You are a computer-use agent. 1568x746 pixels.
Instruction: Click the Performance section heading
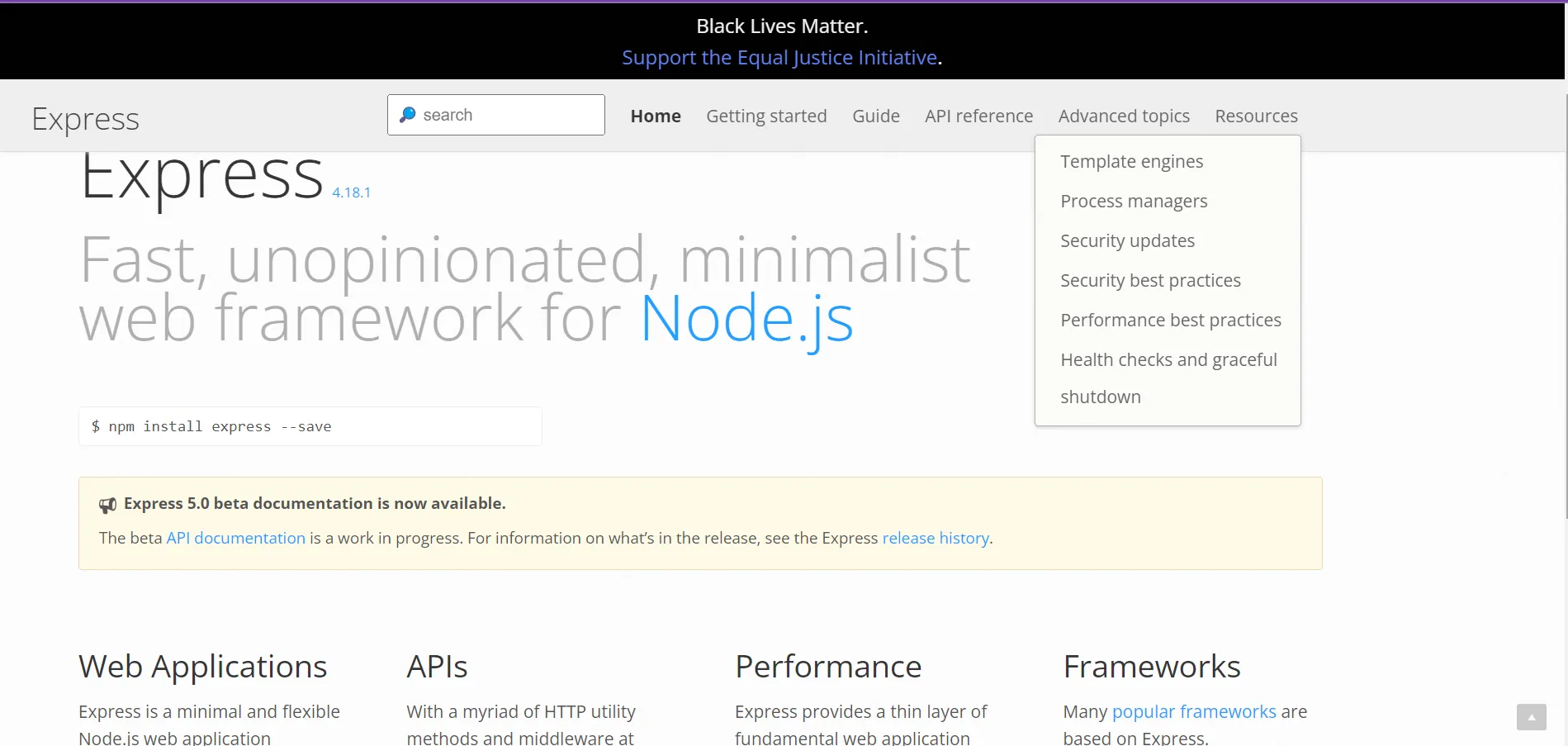tap(828, 666)
